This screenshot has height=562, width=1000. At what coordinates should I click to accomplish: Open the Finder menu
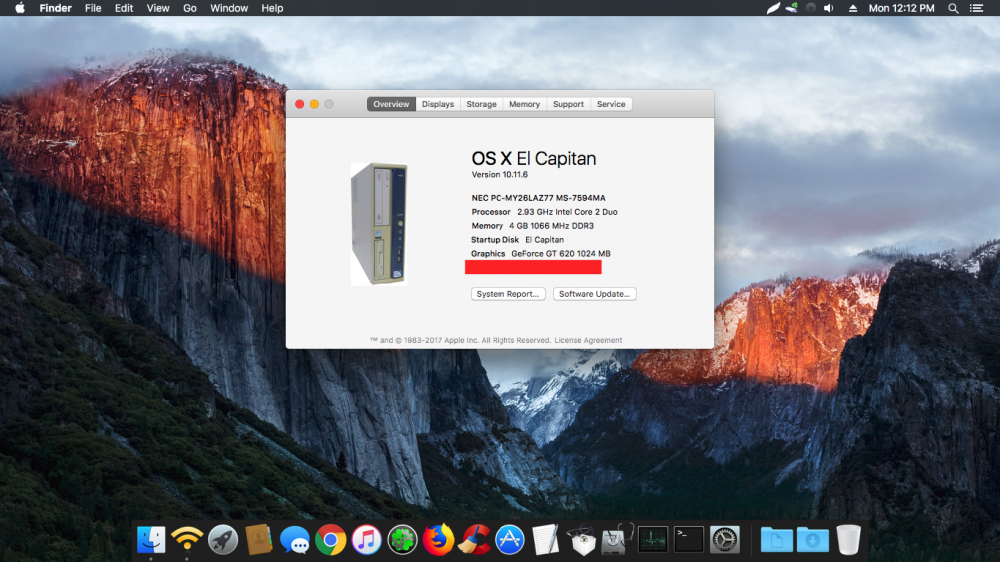pos(55,8)
